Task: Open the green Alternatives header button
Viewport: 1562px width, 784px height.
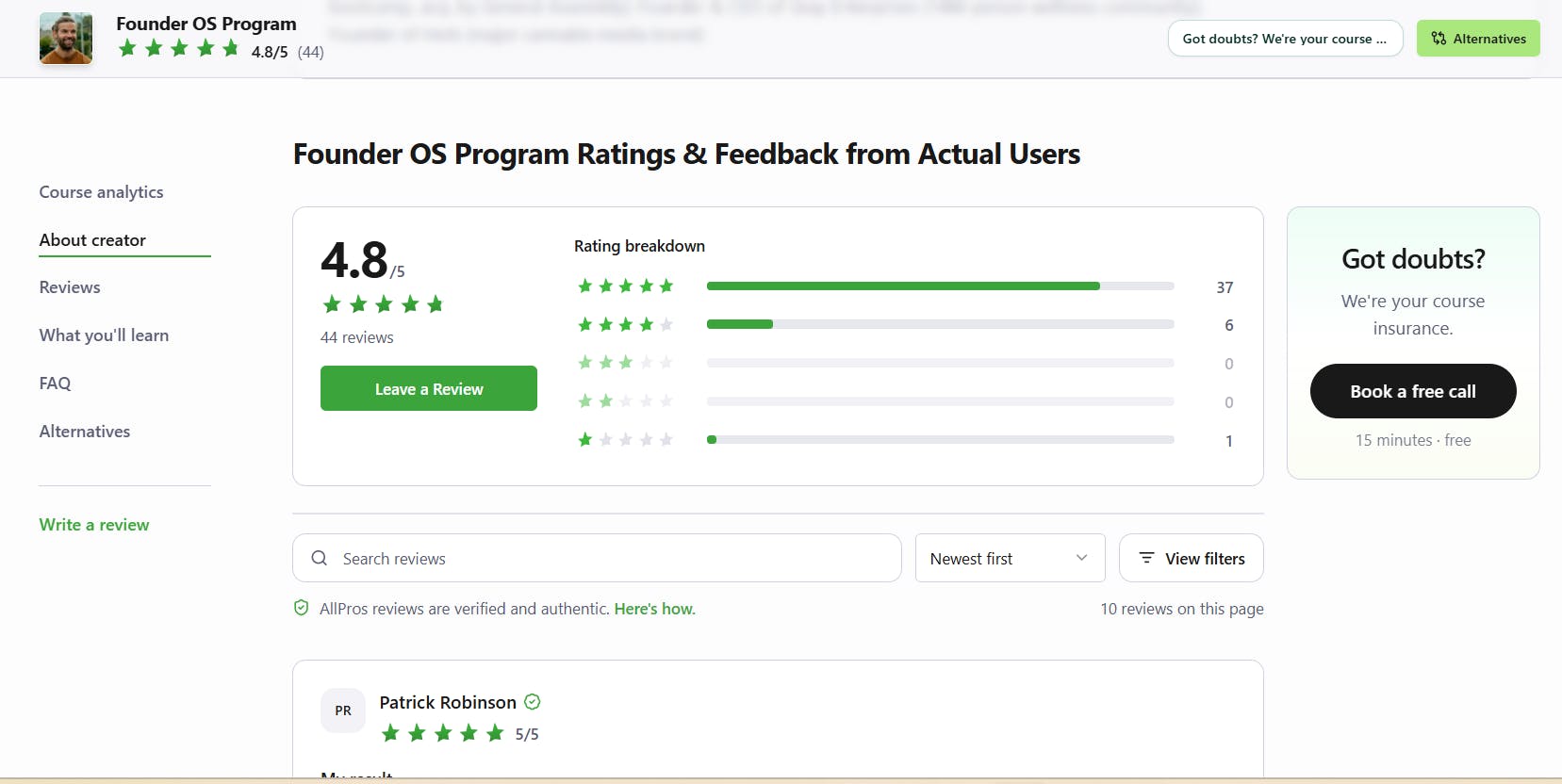Action: point(1478,39)
